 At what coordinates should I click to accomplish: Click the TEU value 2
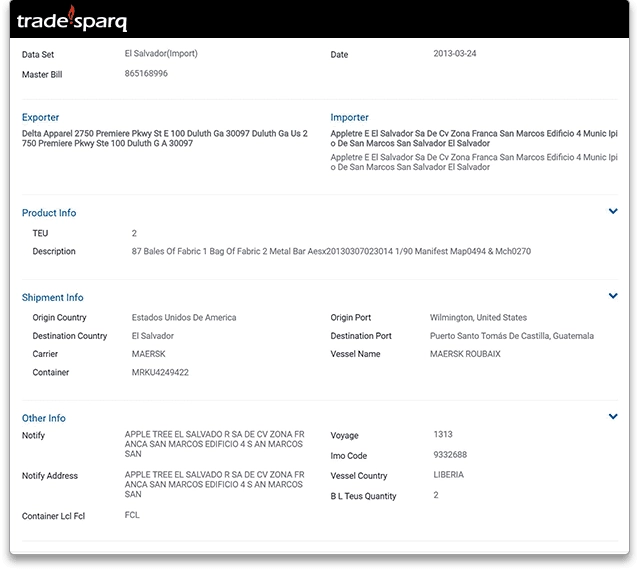[x=134, y=233]
